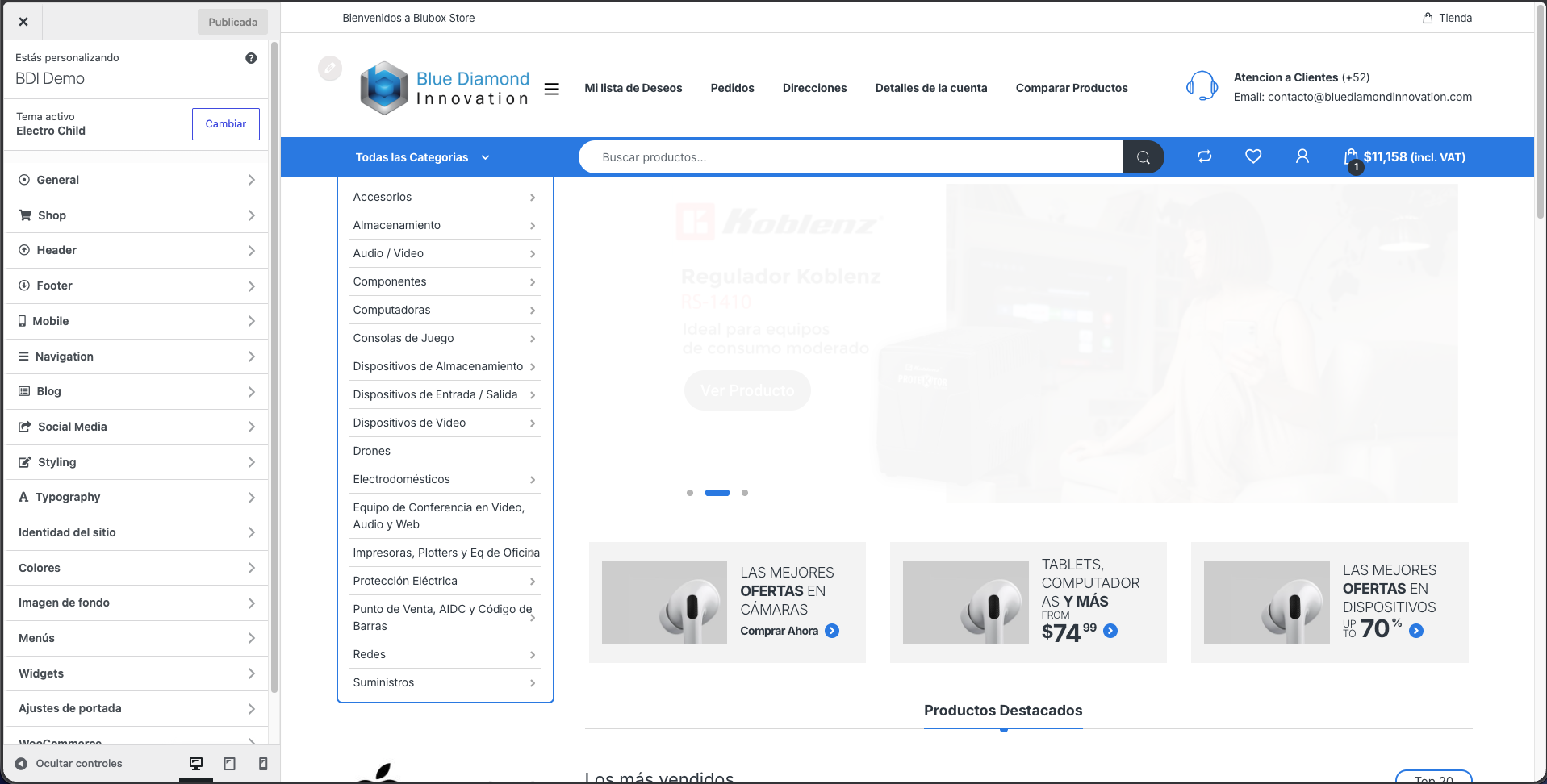This screenshot has height=784, width=1547.
Task: Click the search magnifier button
Action: (1143, 157)
